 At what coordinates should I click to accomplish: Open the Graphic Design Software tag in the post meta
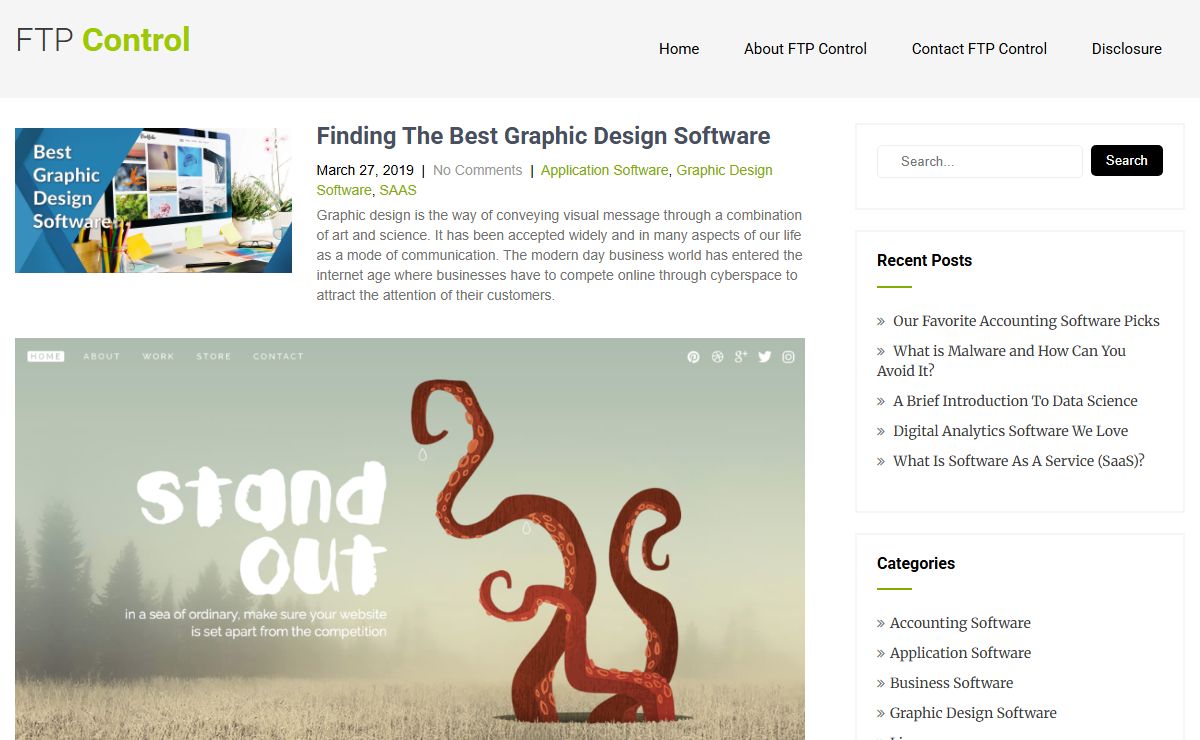[545, 180]
